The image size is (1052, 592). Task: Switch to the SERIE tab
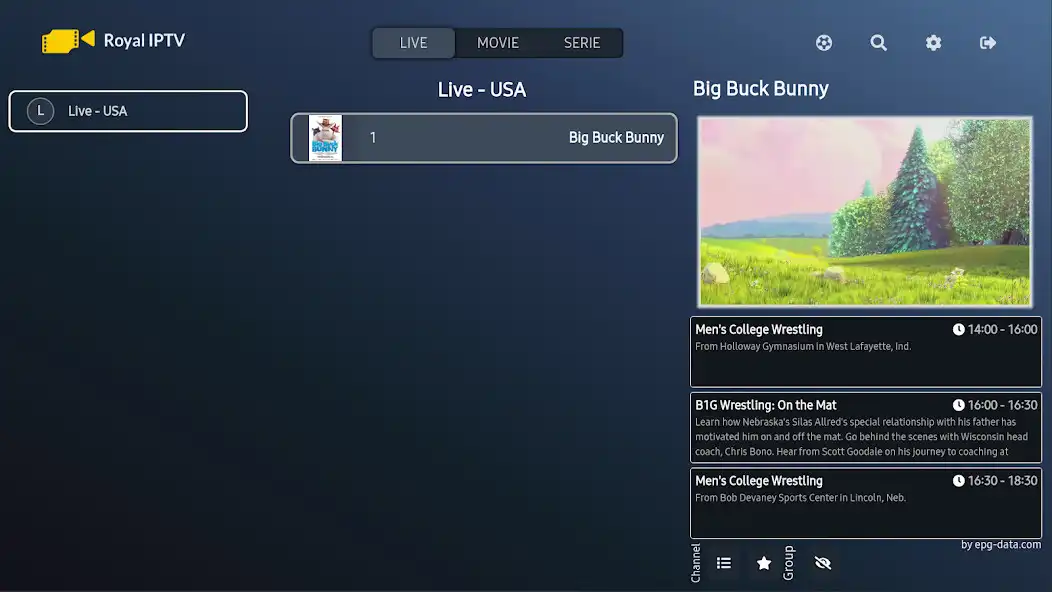click(582, 42)
